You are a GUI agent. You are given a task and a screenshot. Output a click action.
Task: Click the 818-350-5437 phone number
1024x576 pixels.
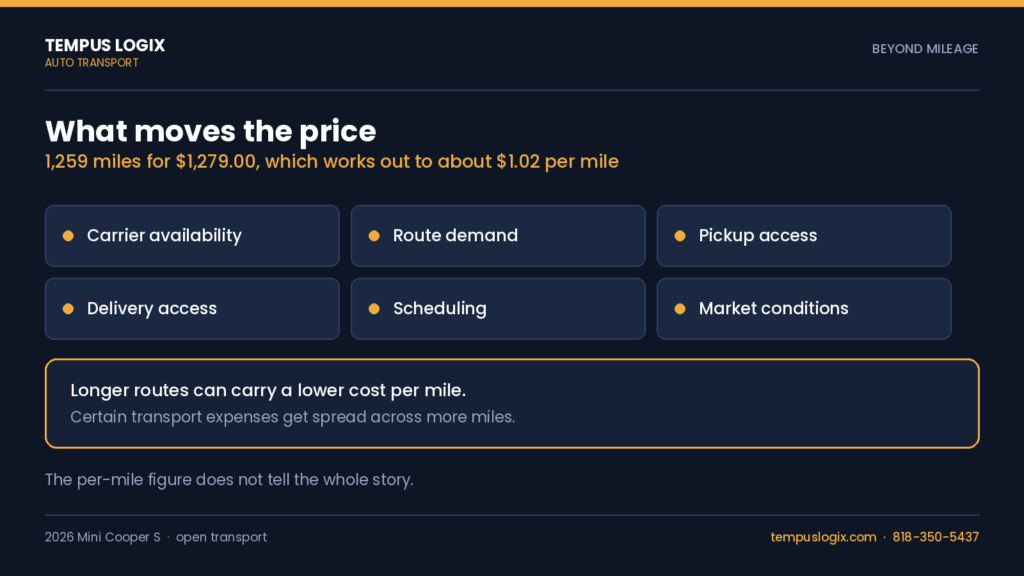(x=935, y=537)
